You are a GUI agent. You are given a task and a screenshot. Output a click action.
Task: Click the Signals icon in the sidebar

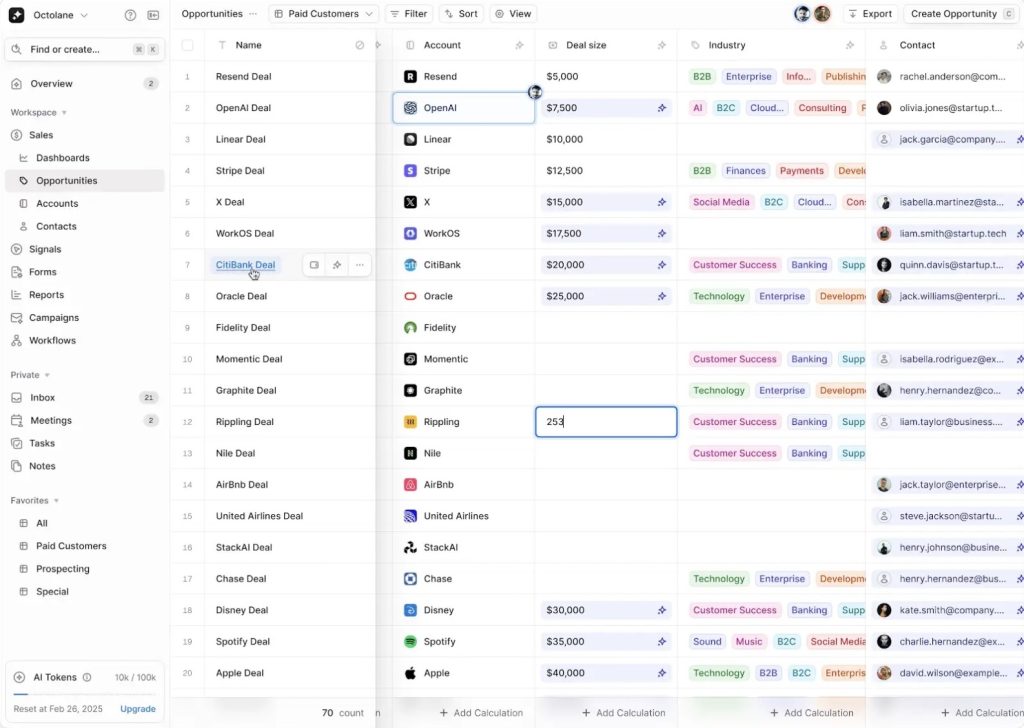[17, 249]
